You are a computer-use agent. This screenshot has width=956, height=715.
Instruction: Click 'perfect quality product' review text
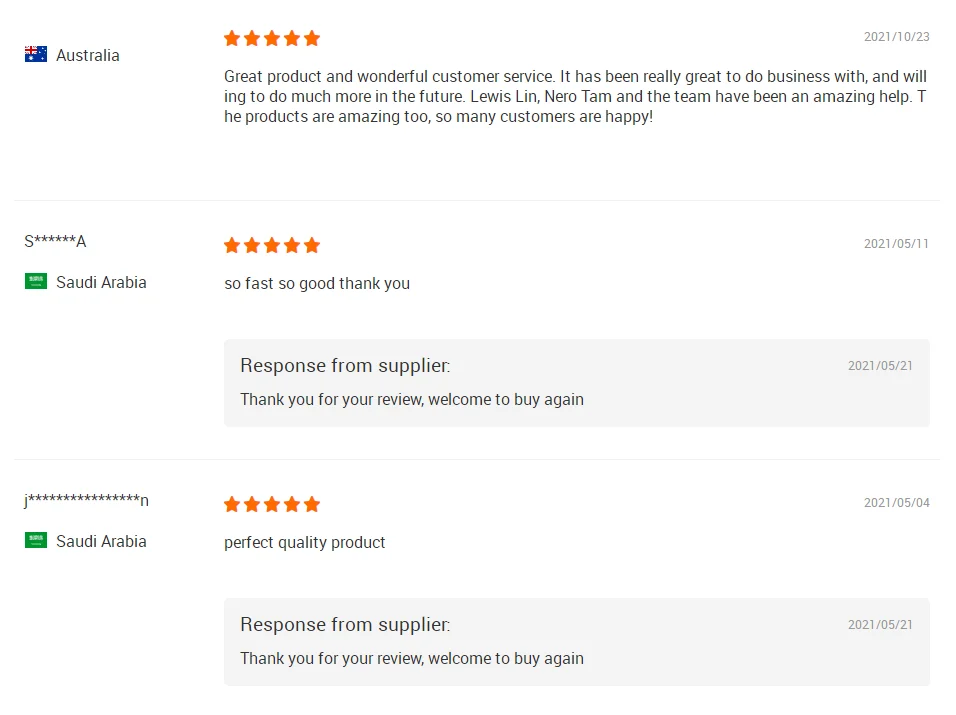(304, 542)
